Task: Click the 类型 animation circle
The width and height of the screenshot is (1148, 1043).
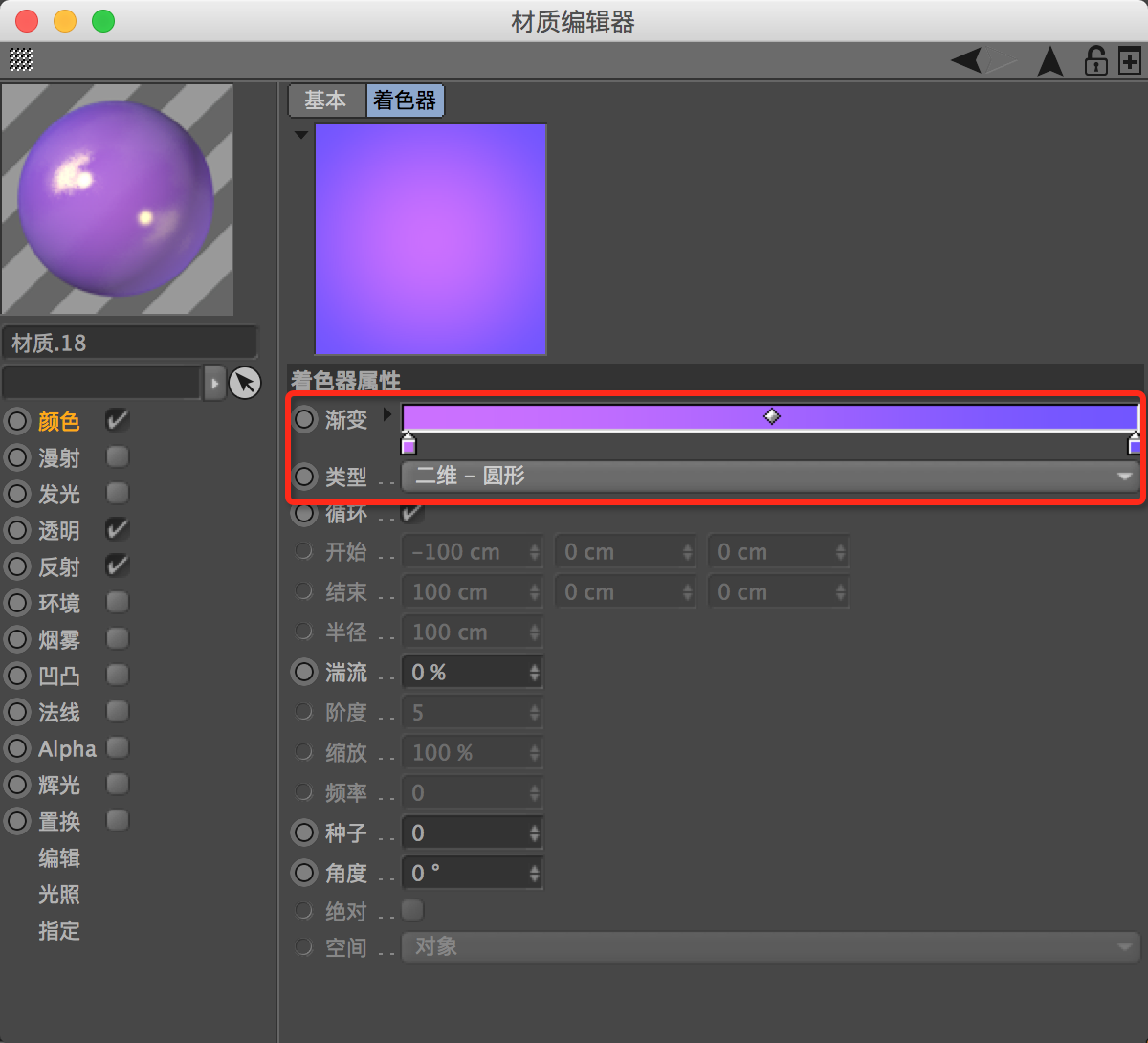Action: pos(304,476)
